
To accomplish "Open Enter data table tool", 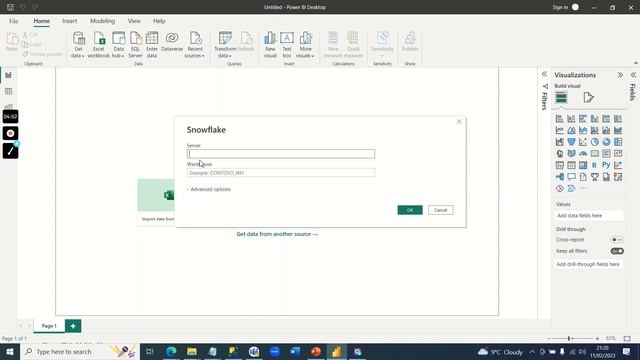I will click(x=152, y=45).
